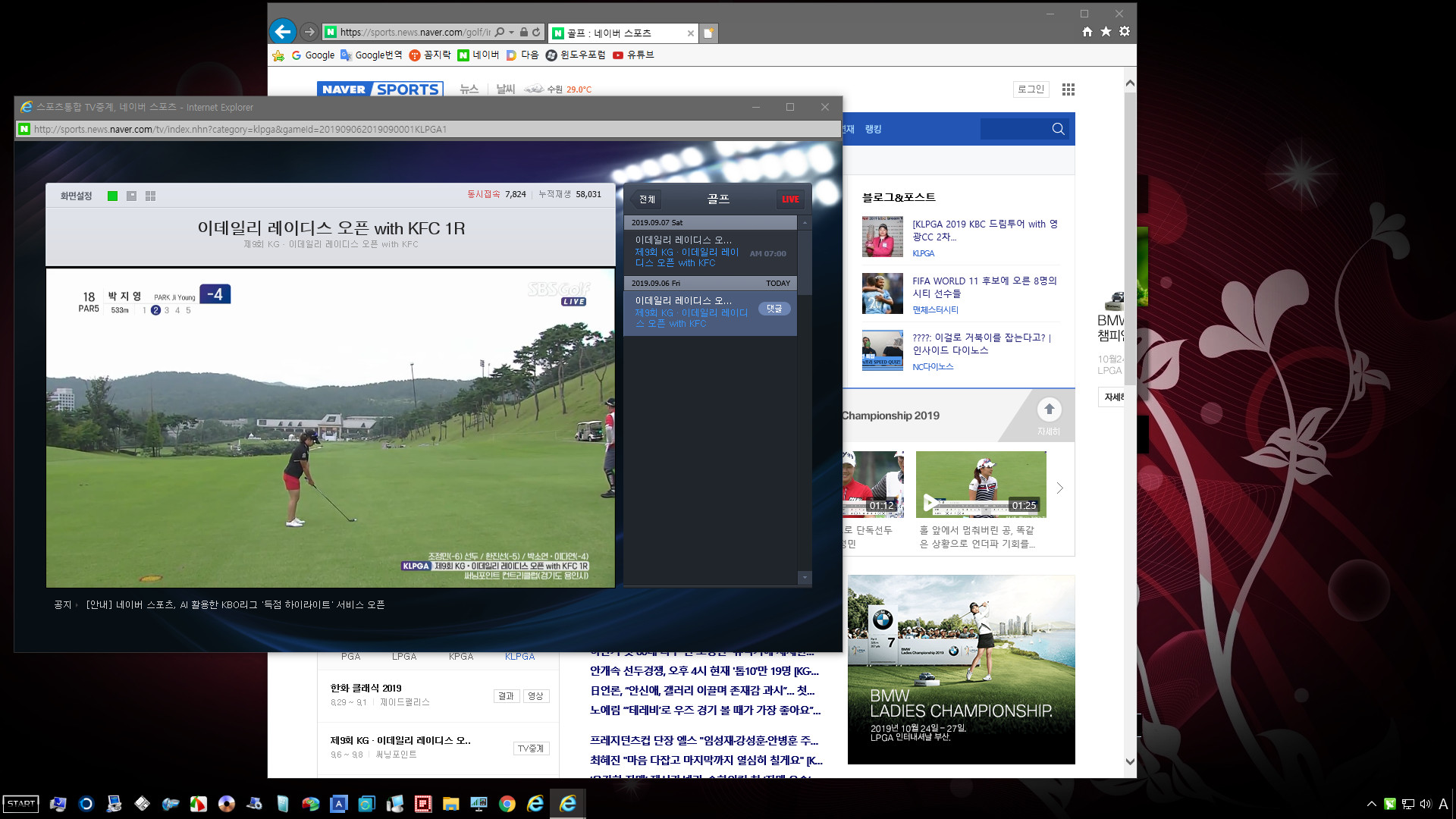Open the 프레지던츠컵 단장 엘스 news headline
The height and width of the screenshot is (819, 1456).
point(704,741)
